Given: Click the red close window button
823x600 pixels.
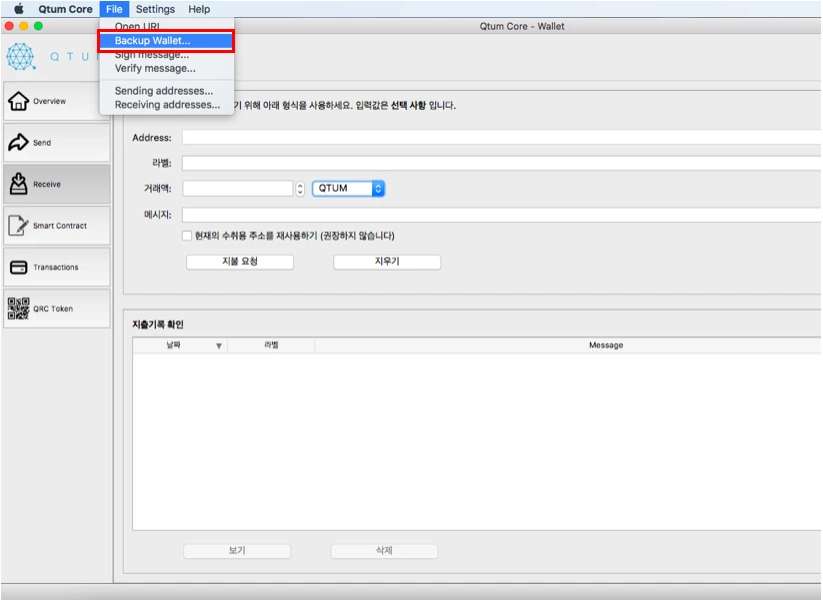Looking at the screenshot, I should click(9, 26).
